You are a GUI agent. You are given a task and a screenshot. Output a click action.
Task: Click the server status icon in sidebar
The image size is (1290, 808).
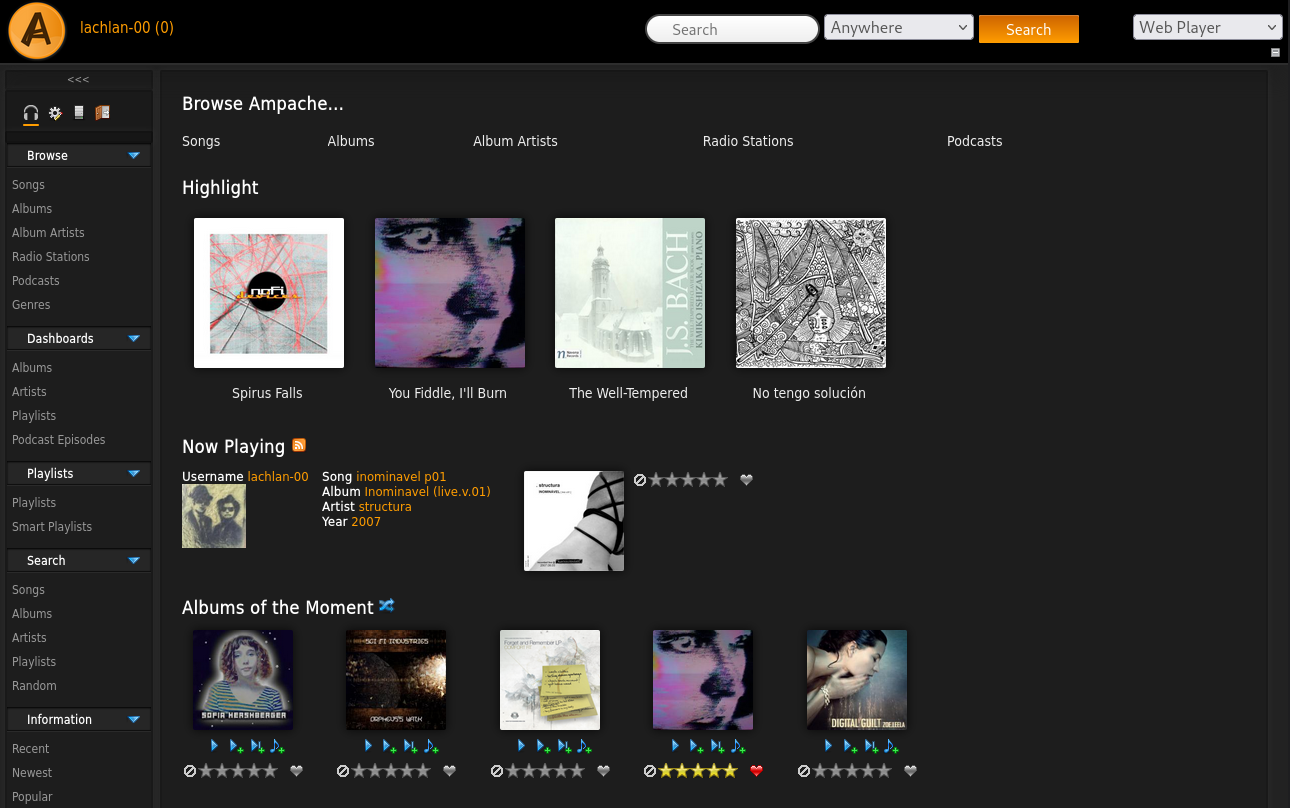[x=78, y=112]
